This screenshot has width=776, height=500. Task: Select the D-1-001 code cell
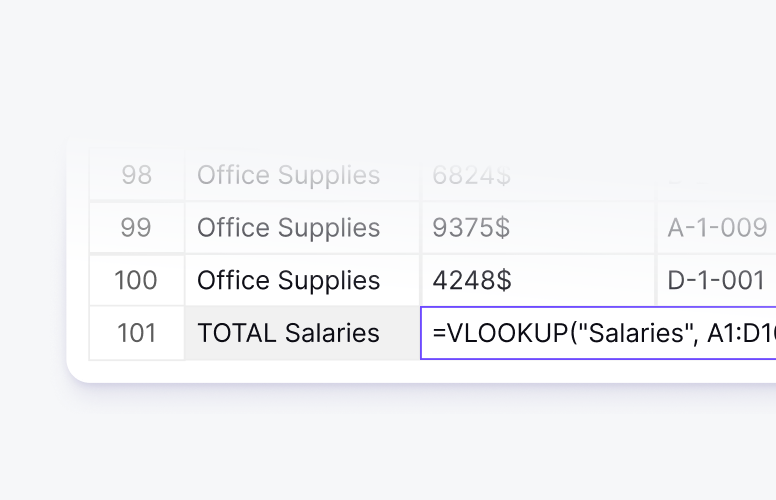[x=717, y=281]
